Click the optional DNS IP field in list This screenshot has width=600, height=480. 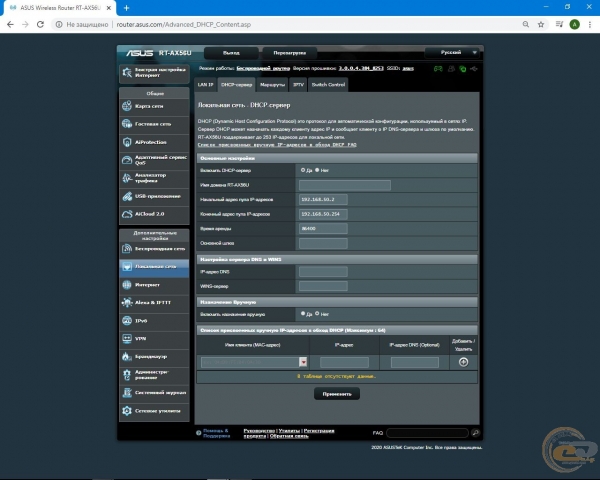(x=415, y=362)
